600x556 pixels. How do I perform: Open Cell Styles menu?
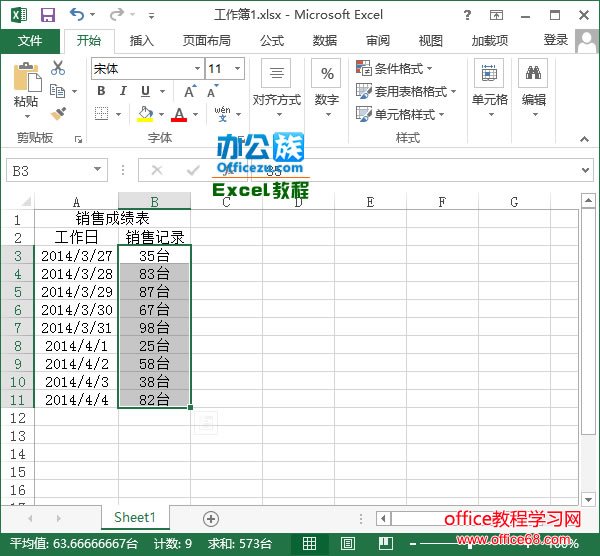[x=400, y=114]
